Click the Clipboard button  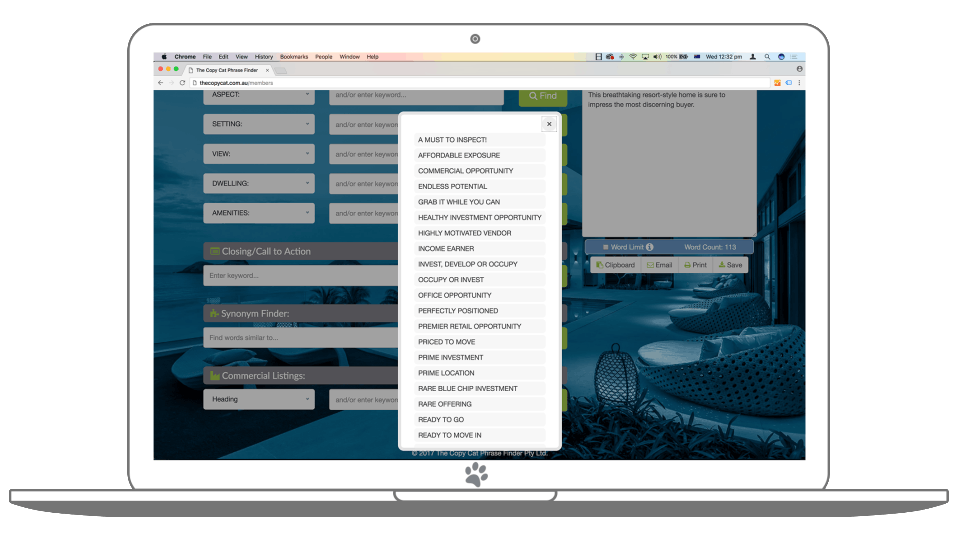pyautogui.click(x=615, y=265)
